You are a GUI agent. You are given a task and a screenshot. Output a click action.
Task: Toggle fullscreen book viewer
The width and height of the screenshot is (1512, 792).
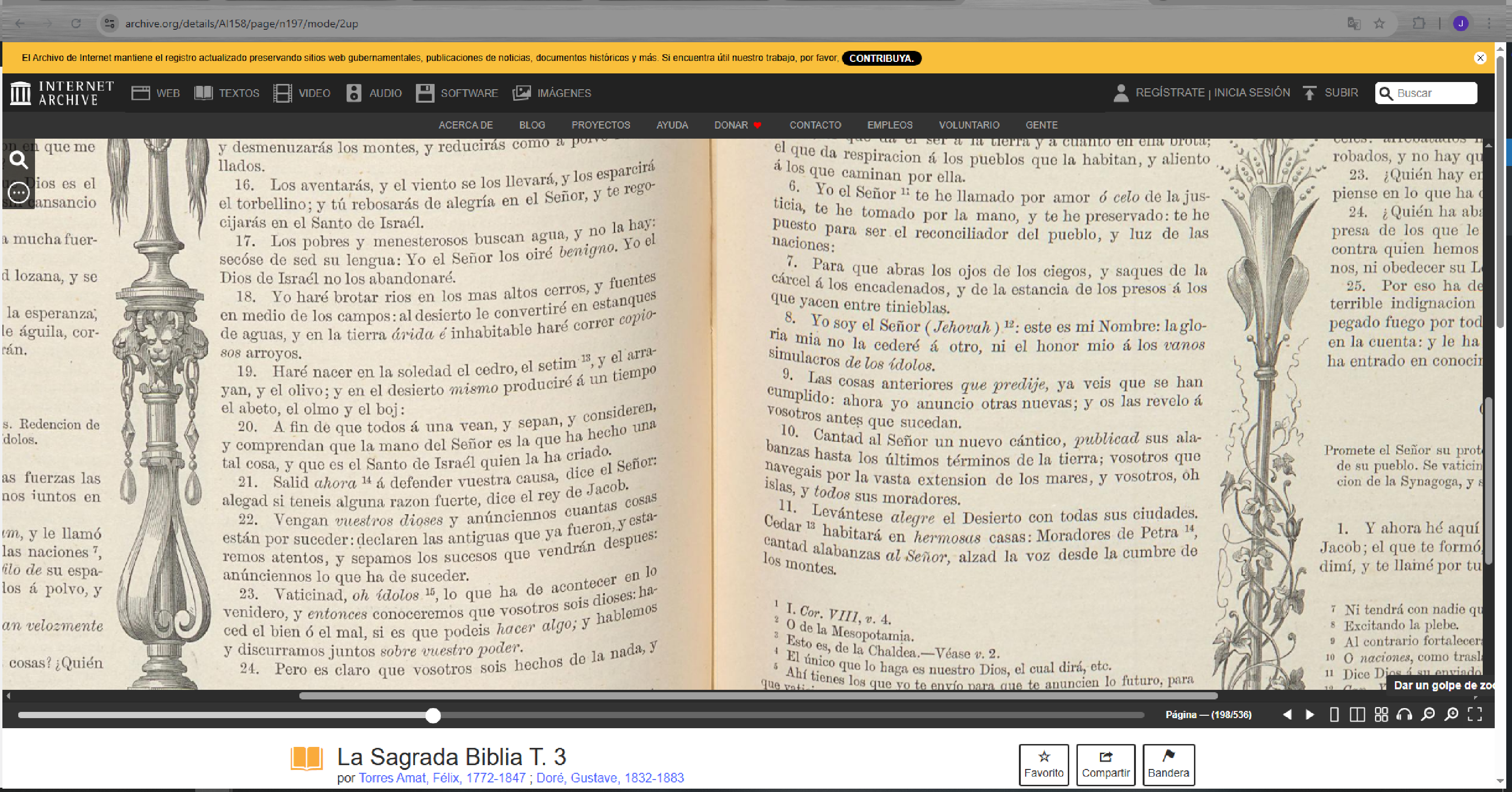1475,714
